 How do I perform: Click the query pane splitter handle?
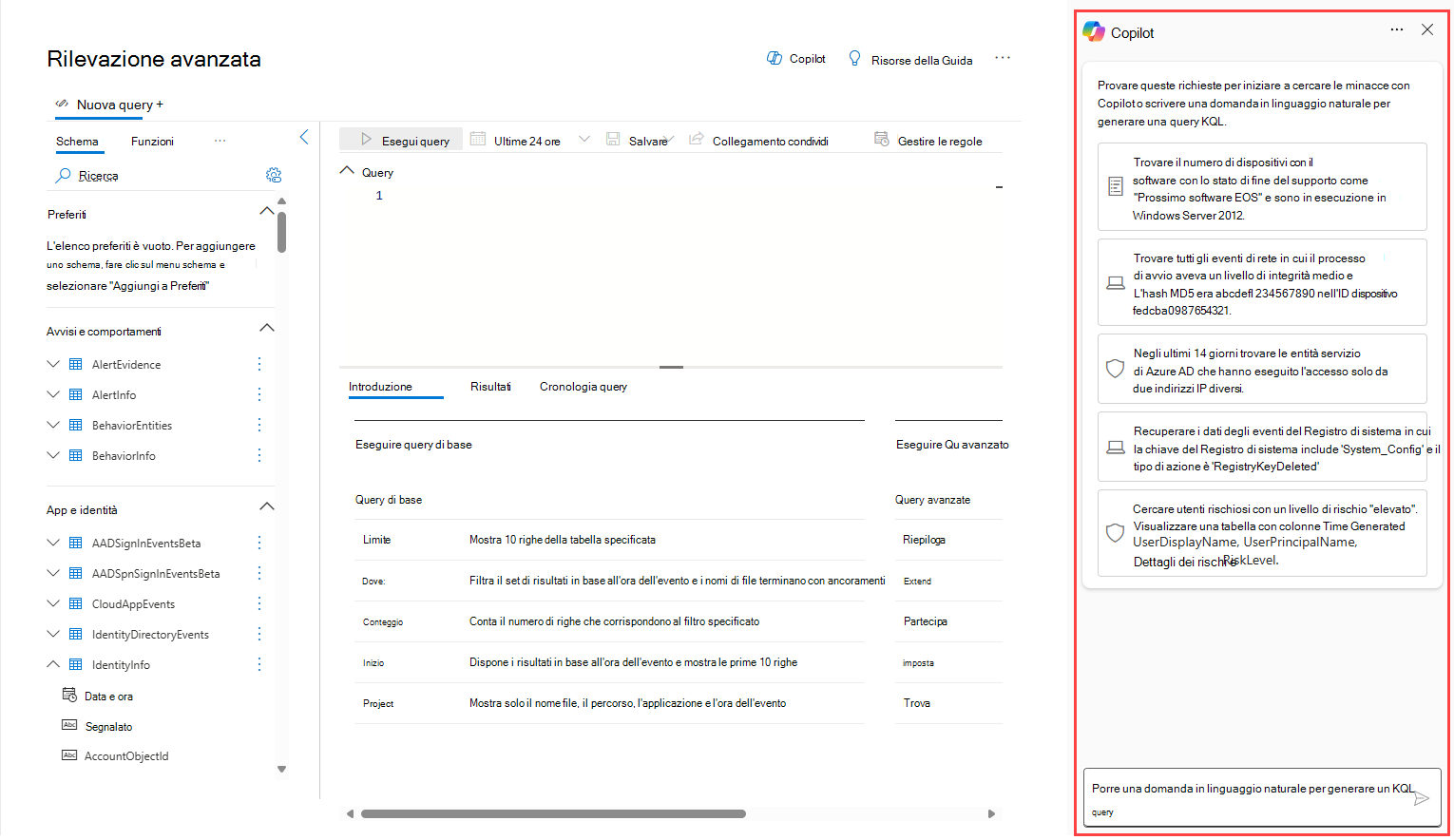click(671, 367)
